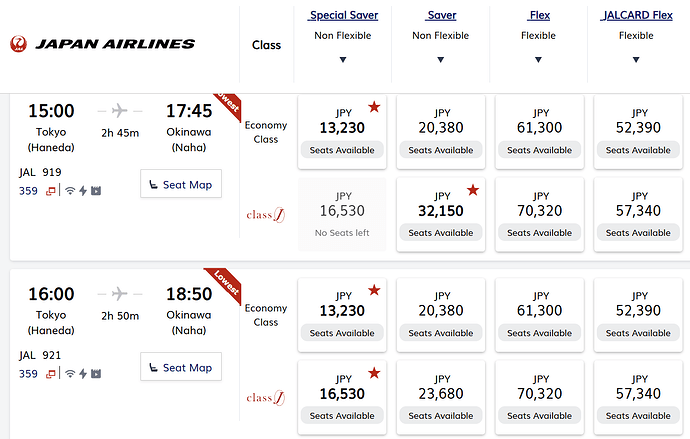This screenshot has width=690, height=439.
Task: Open the Seat Map for flight JAL 919
Action: (x=181, y=184)
